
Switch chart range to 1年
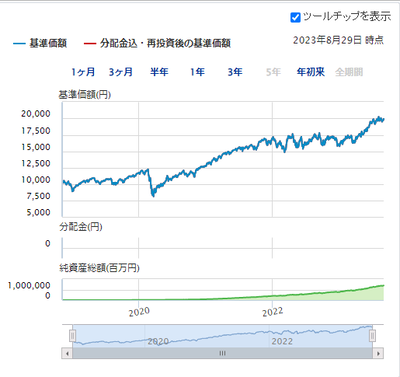(197, 72)
